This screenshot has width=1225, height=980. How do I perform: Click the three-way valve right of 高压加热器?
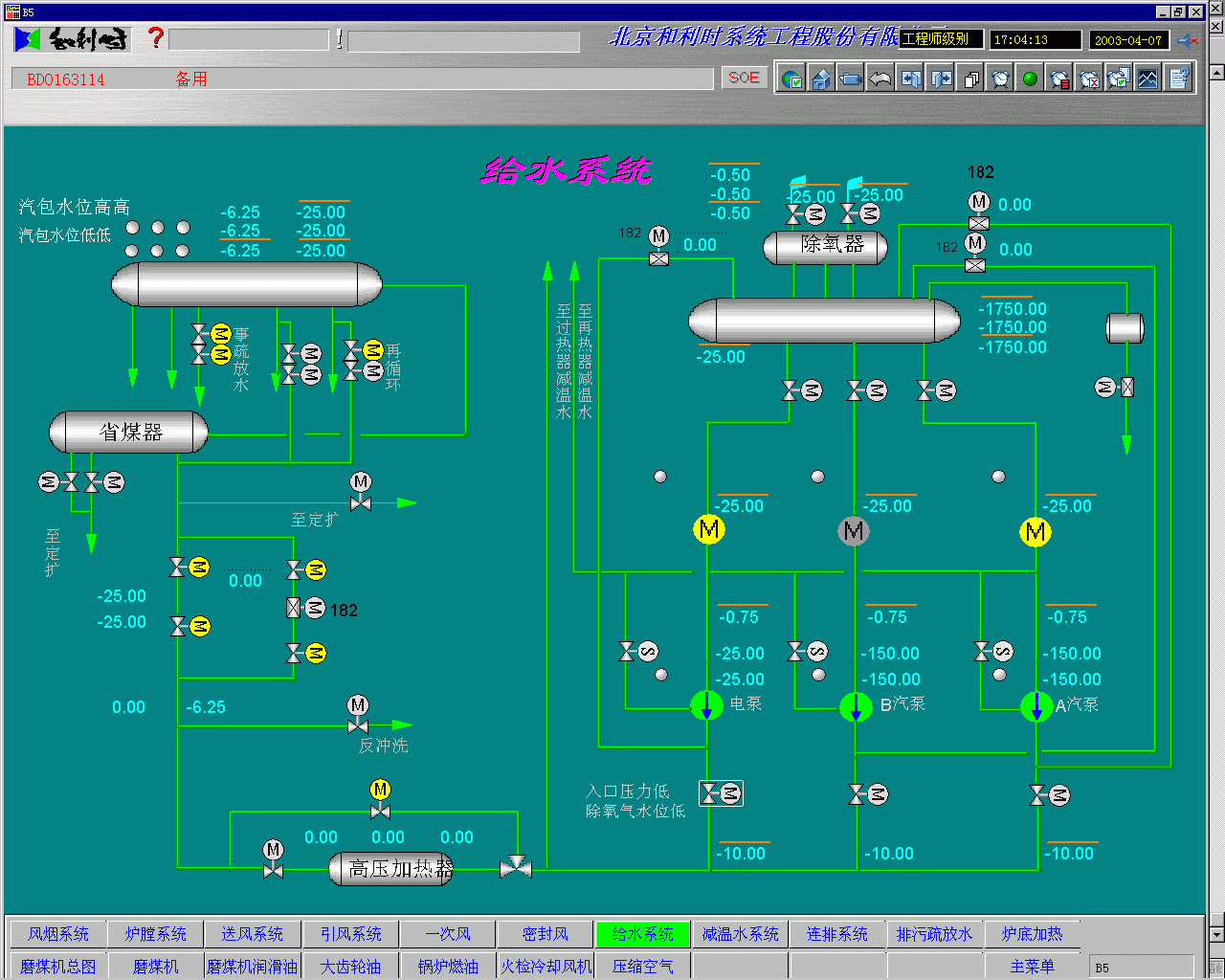[x=516, y=867]
